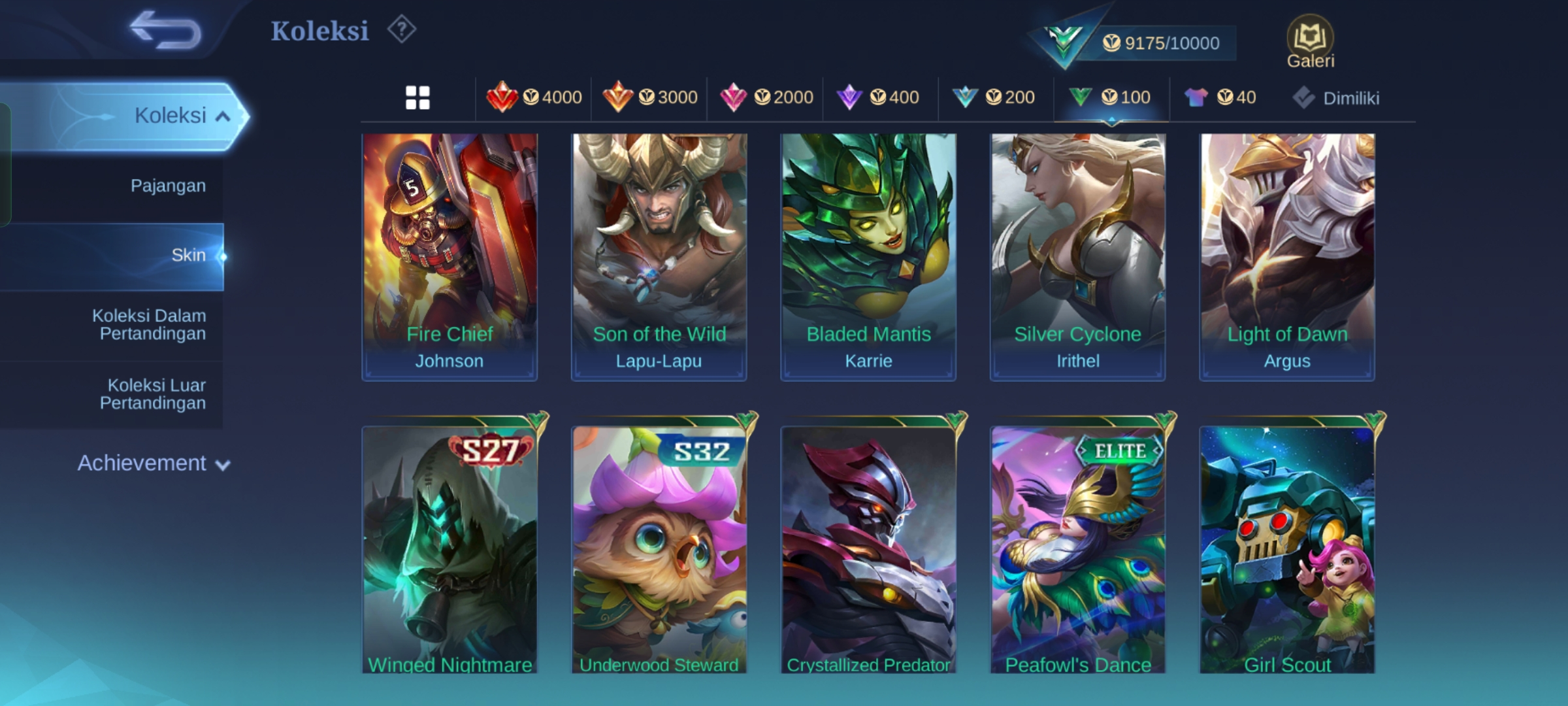The height and width of the screenshot is (706, 1568).
Task: Select the 200 point tier tab
Action: (x=993, y=97)
